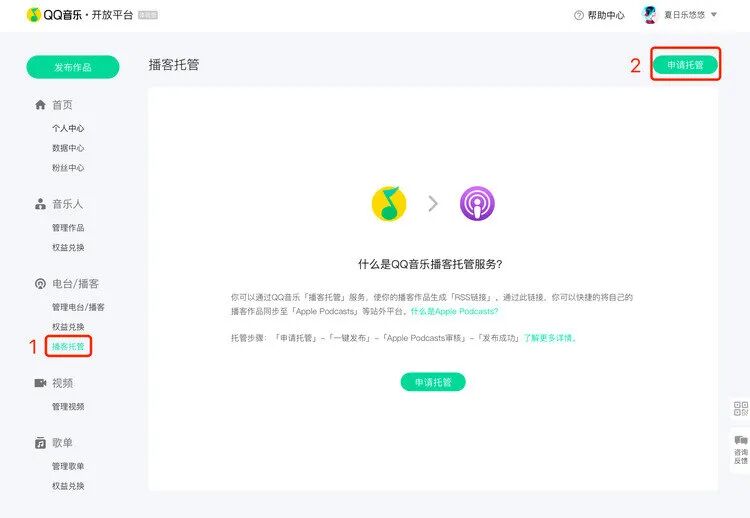This screenshot has height=518, width=750.
Task: Click the help question mark icon
Action: pos(578,15)
